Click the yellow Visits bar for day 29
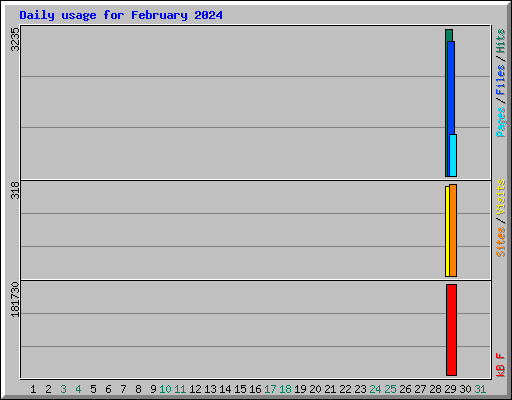The width and height of the screenshot is (512, 400). pyautogui.click(x=447, y=231)
